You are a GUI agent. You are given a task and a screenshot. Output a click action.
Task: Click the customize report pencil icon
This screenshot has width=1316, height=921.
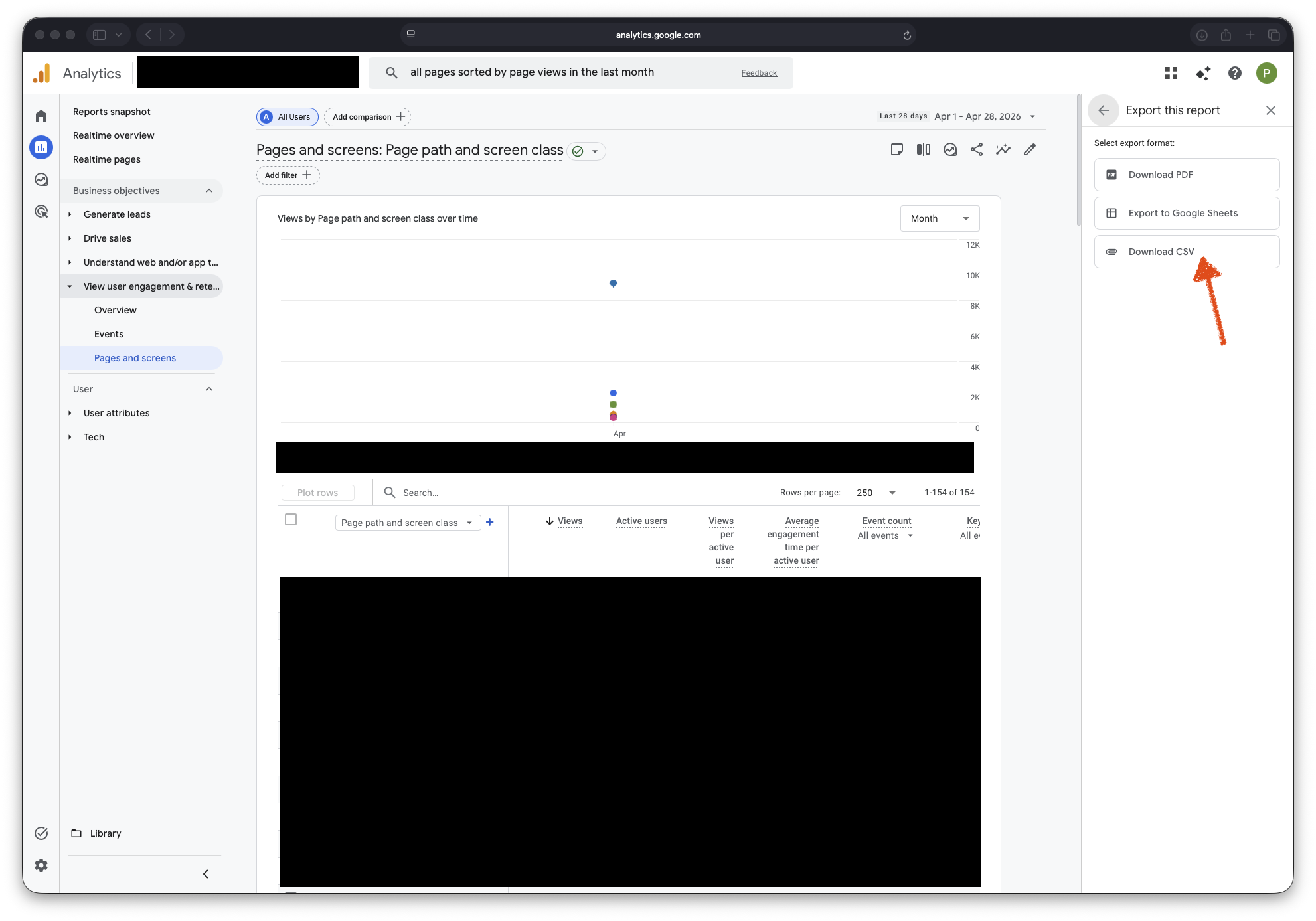point(1029,149)
